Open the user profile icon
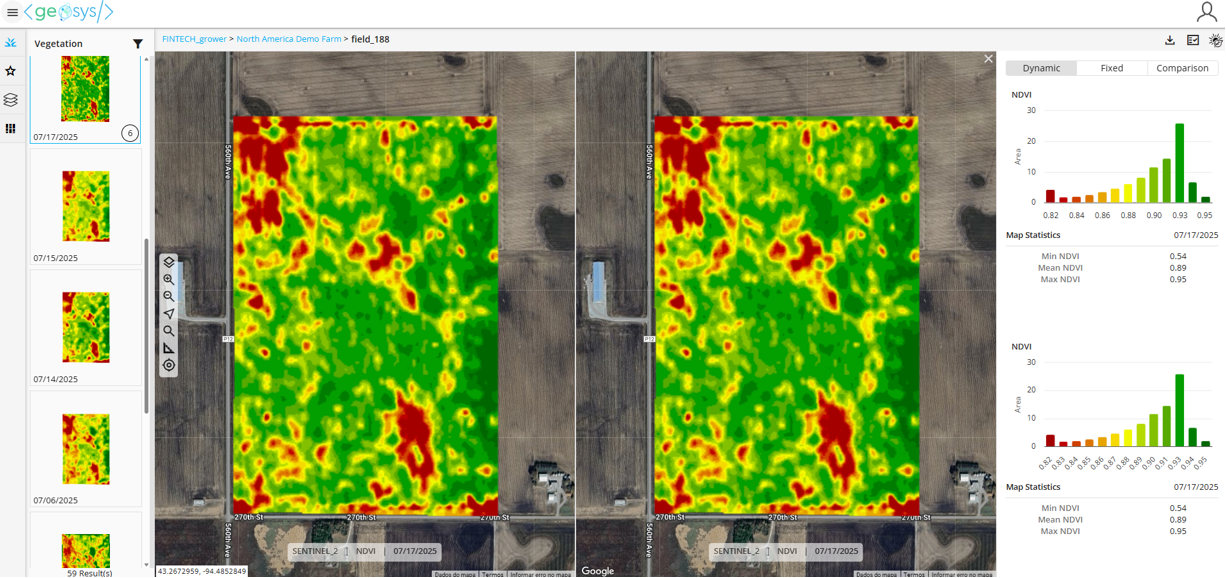Screen dimensions: 1226x578 click(1206, 12)
